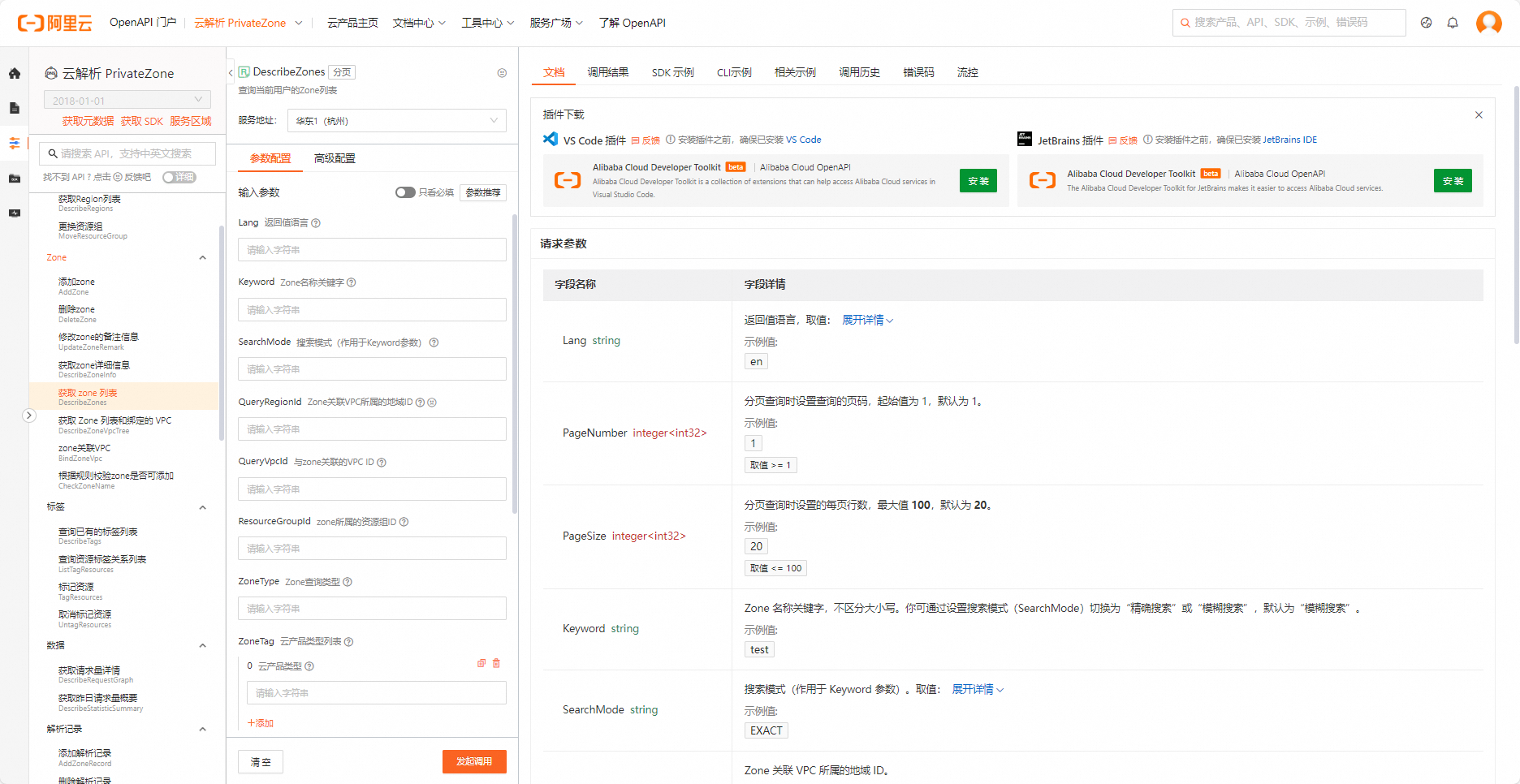
Task: Collapse the Zone API group
Action: (202, 258)
